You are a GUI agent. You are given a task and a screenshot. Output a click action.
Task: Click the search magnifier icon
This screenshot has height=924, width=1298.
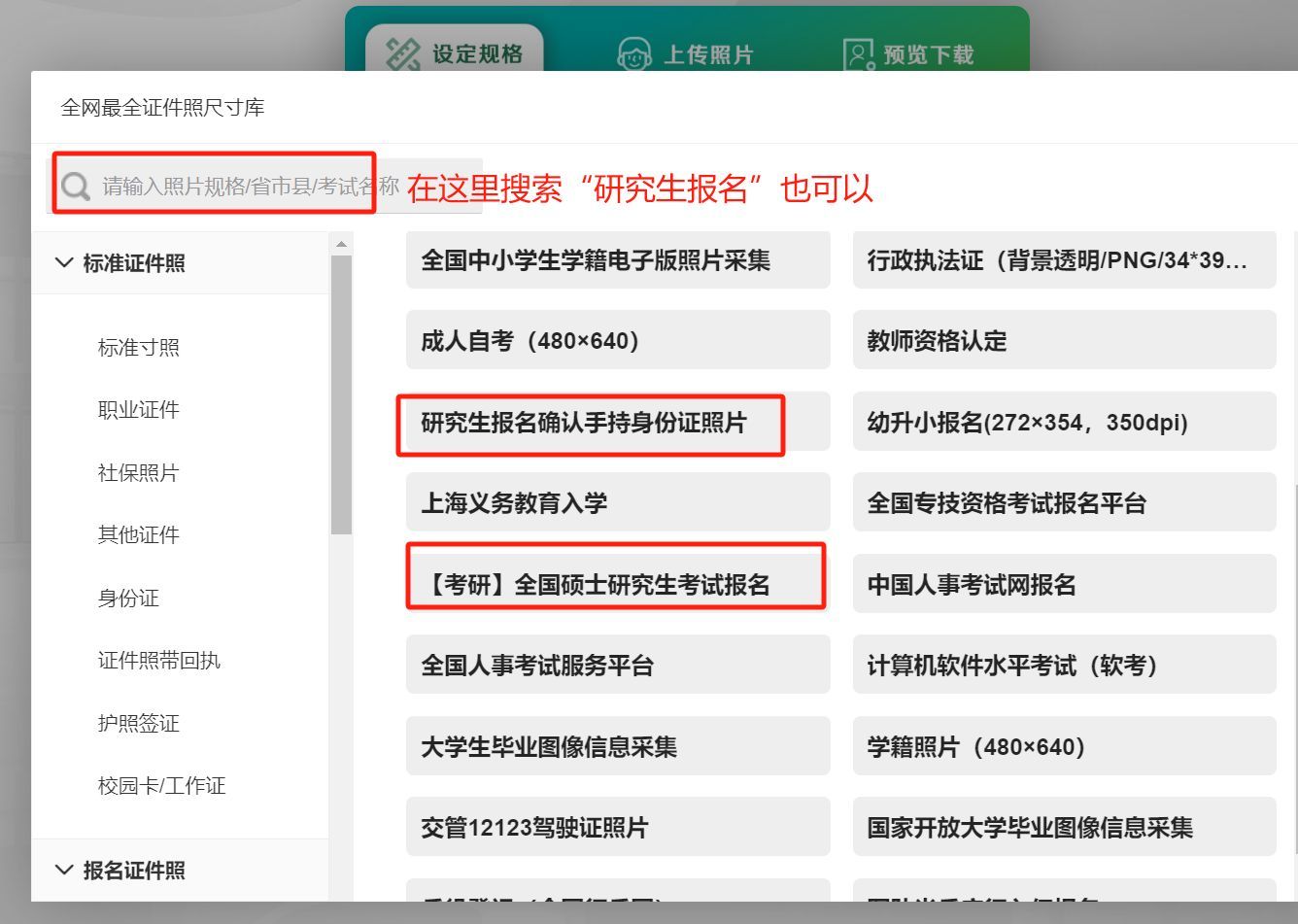click(x=76, y=187)
